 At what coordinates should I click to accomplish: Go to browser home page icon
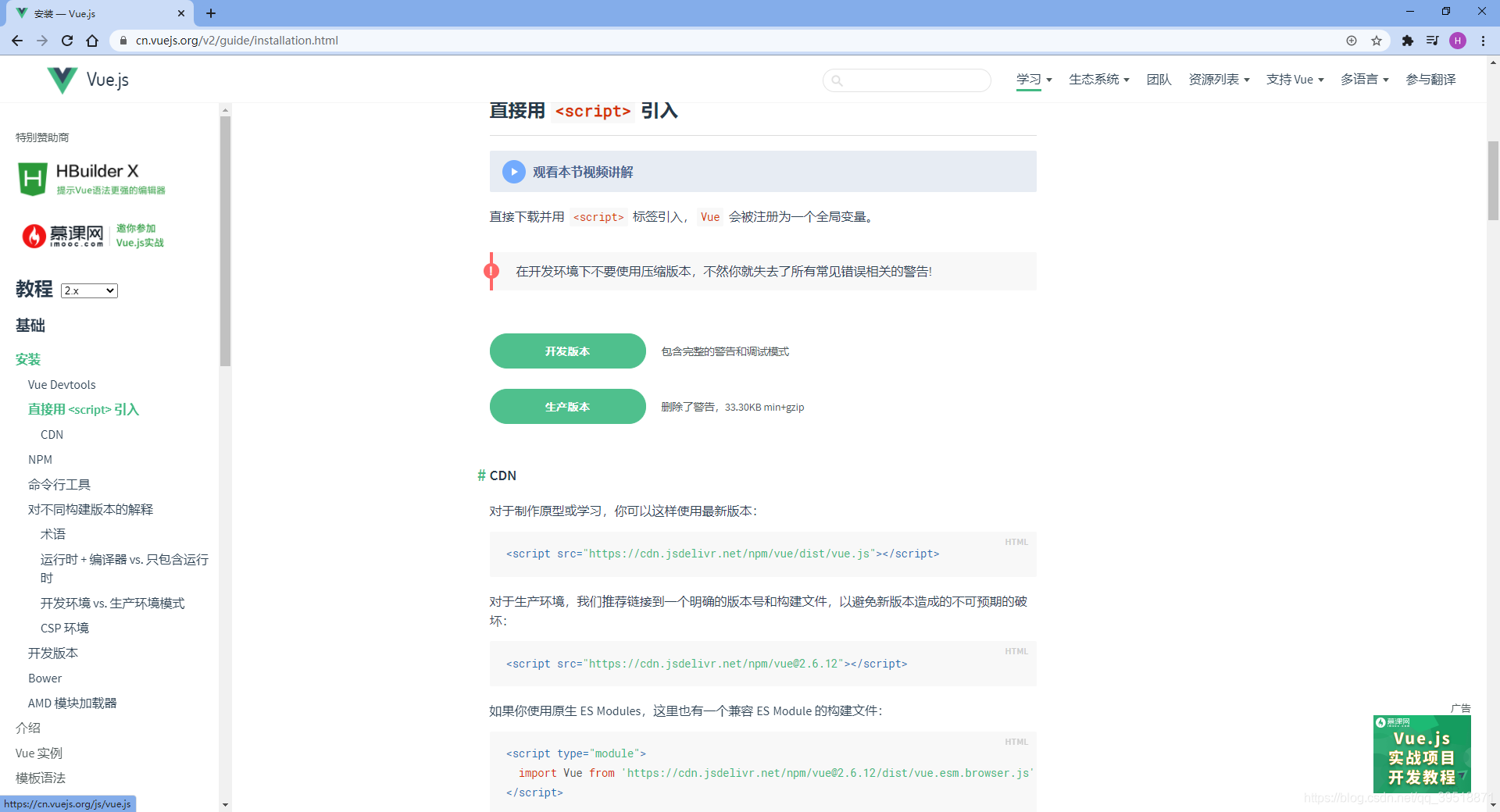click(x=92, y=41)
